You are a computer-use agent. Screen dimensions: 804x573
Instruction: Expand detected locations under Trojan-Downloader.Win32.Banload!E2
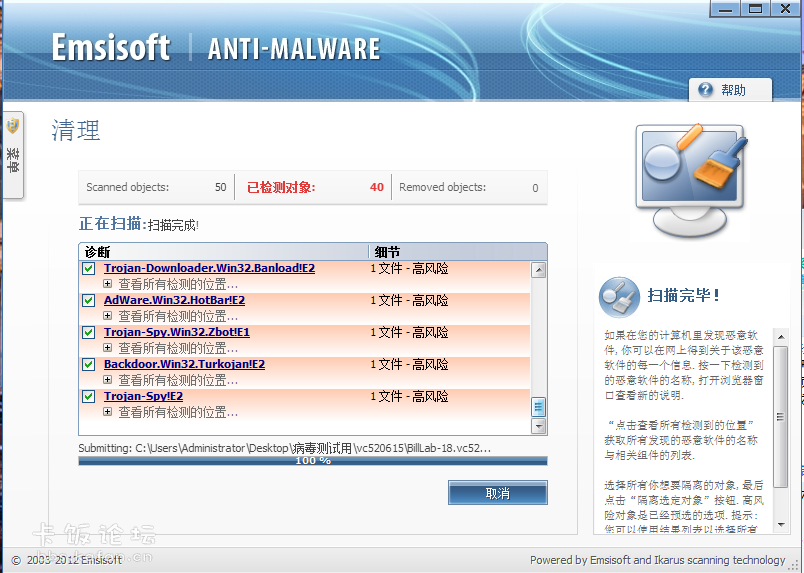(107, 284)
